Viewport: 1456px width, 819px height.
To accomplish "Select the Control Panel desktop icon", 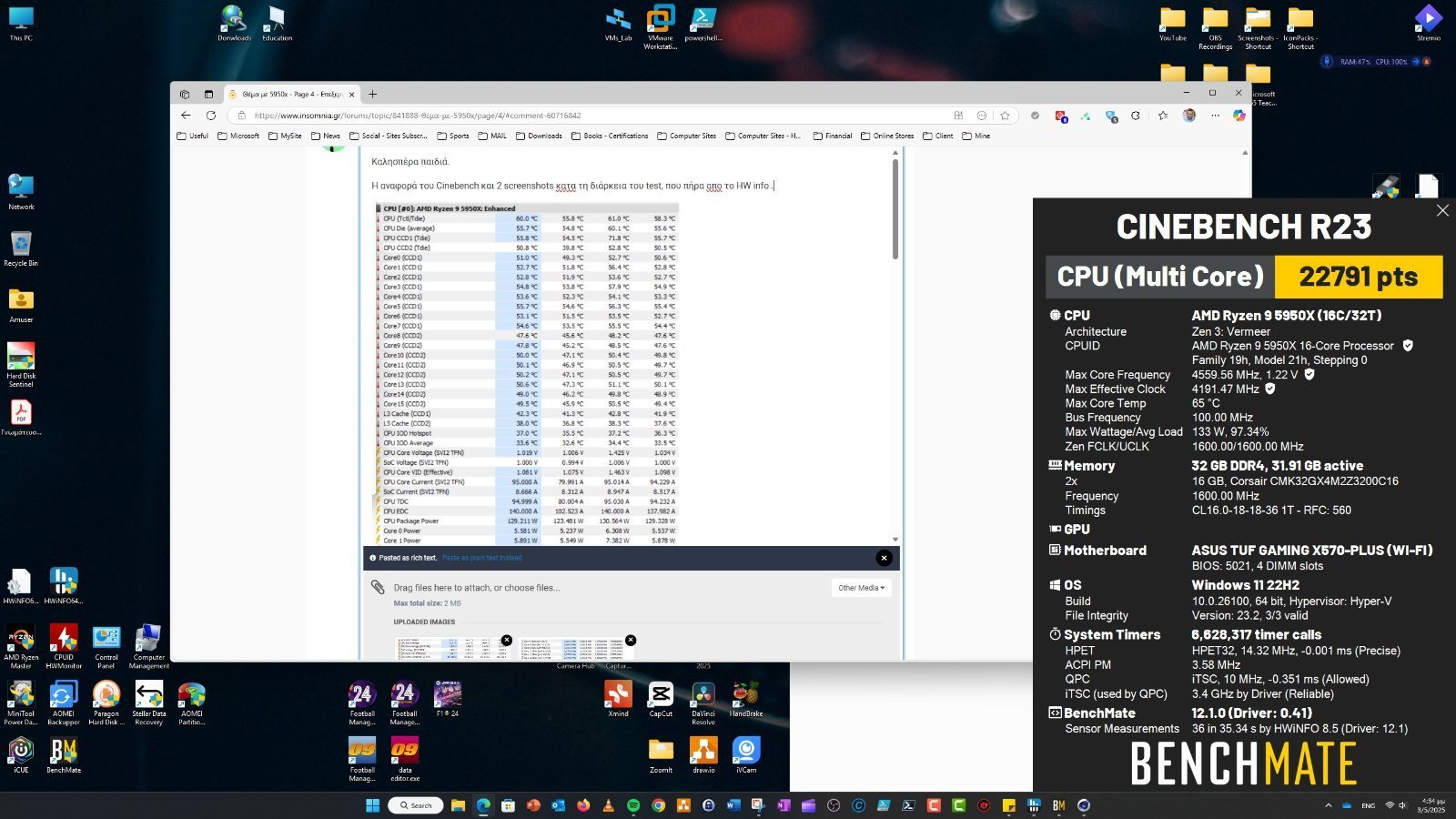I will (106, 647).
